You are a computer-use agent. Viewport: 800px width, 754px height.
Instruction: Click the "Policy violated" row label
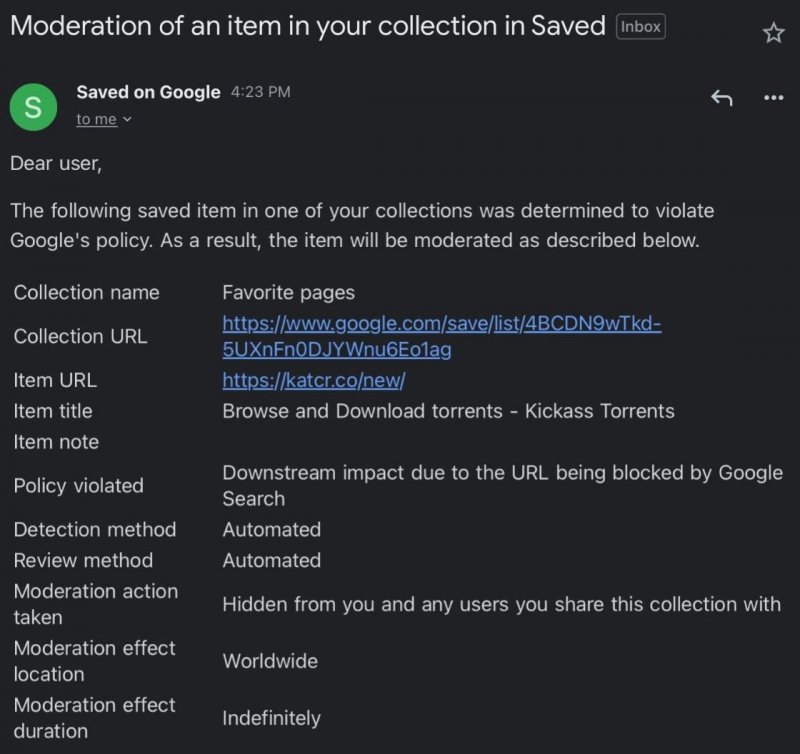coord(79,486)
